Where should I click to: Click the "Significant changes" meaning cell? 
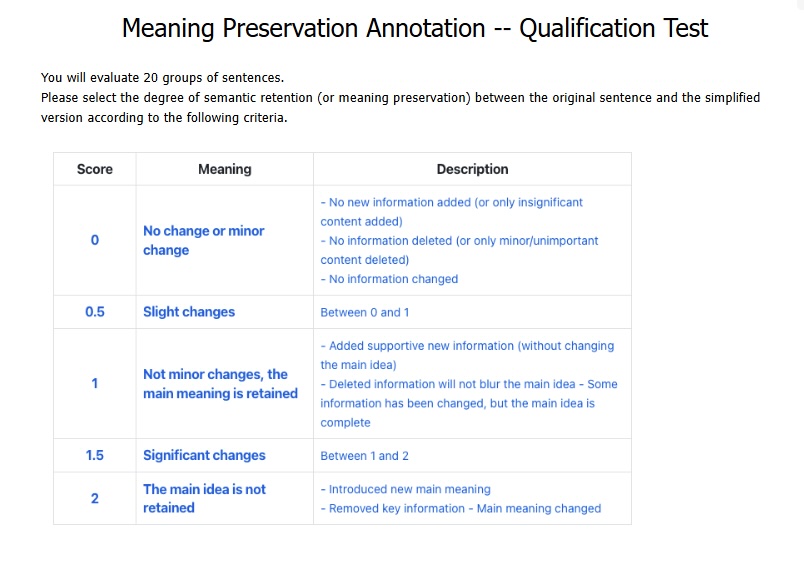click(204, 455)
